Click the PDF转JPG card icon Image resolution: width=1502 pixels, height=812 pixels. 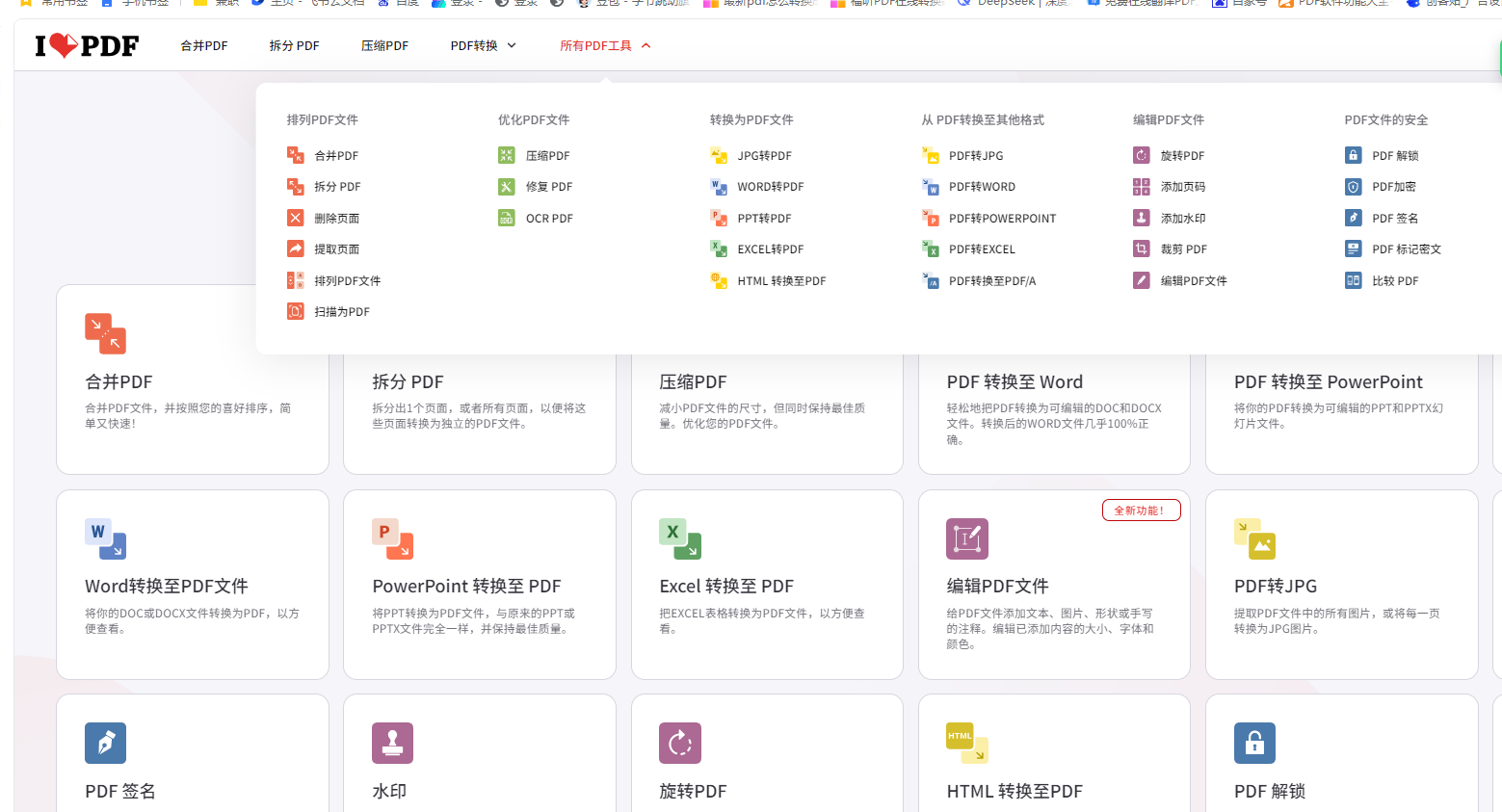(1254, 539)
